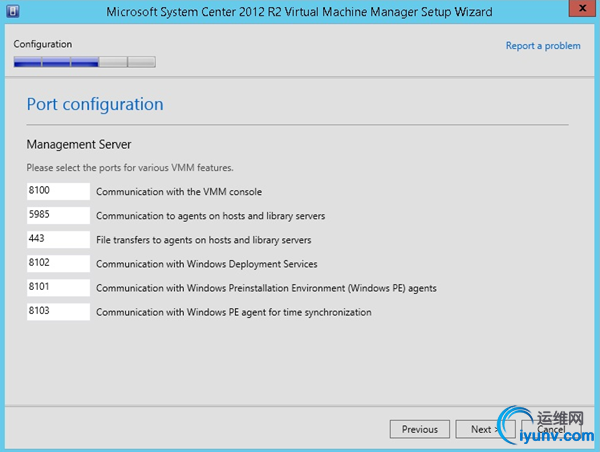Image resolution: width=600 pixels, height=452 pixels.
Task: Click the Configuration step label
Action: click(x=42, y=44)
